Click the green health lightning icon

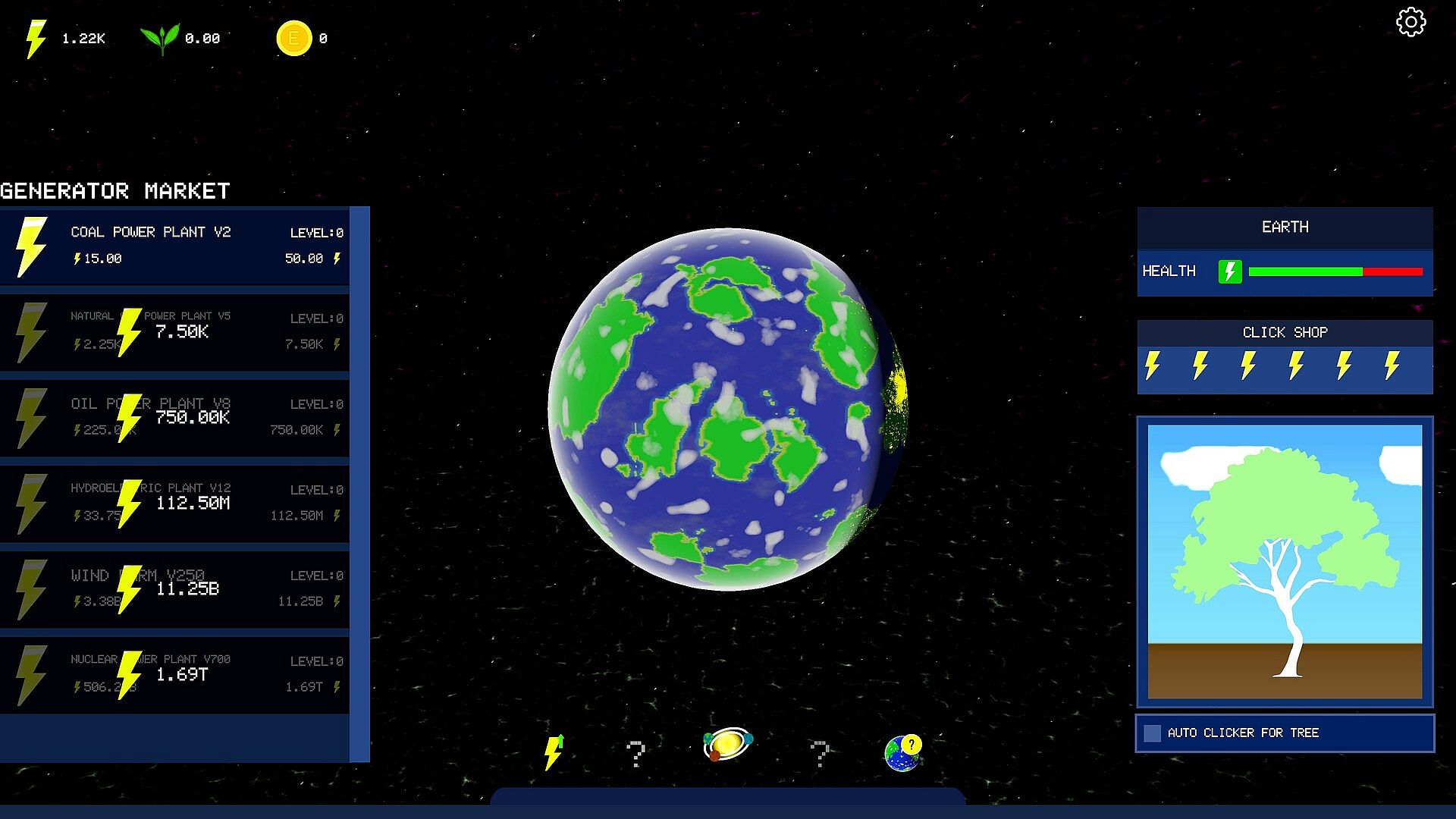coord(1229,271)
